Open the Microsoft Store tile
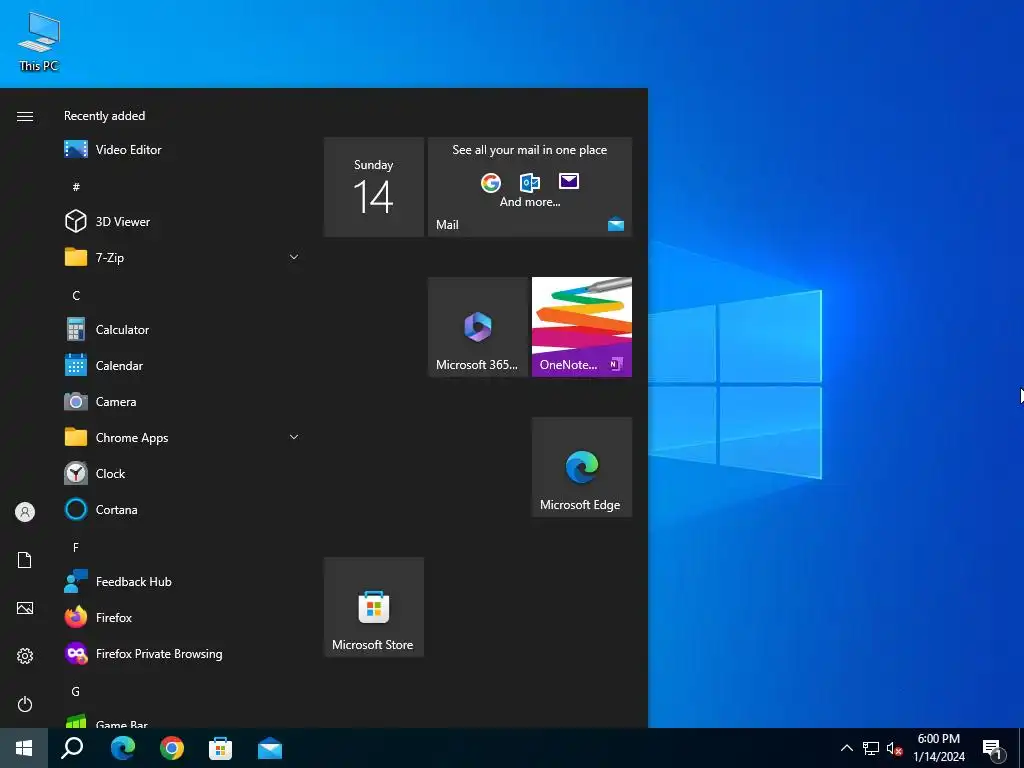This screenshot has width=1024, height=768. (x=374, y=607)
